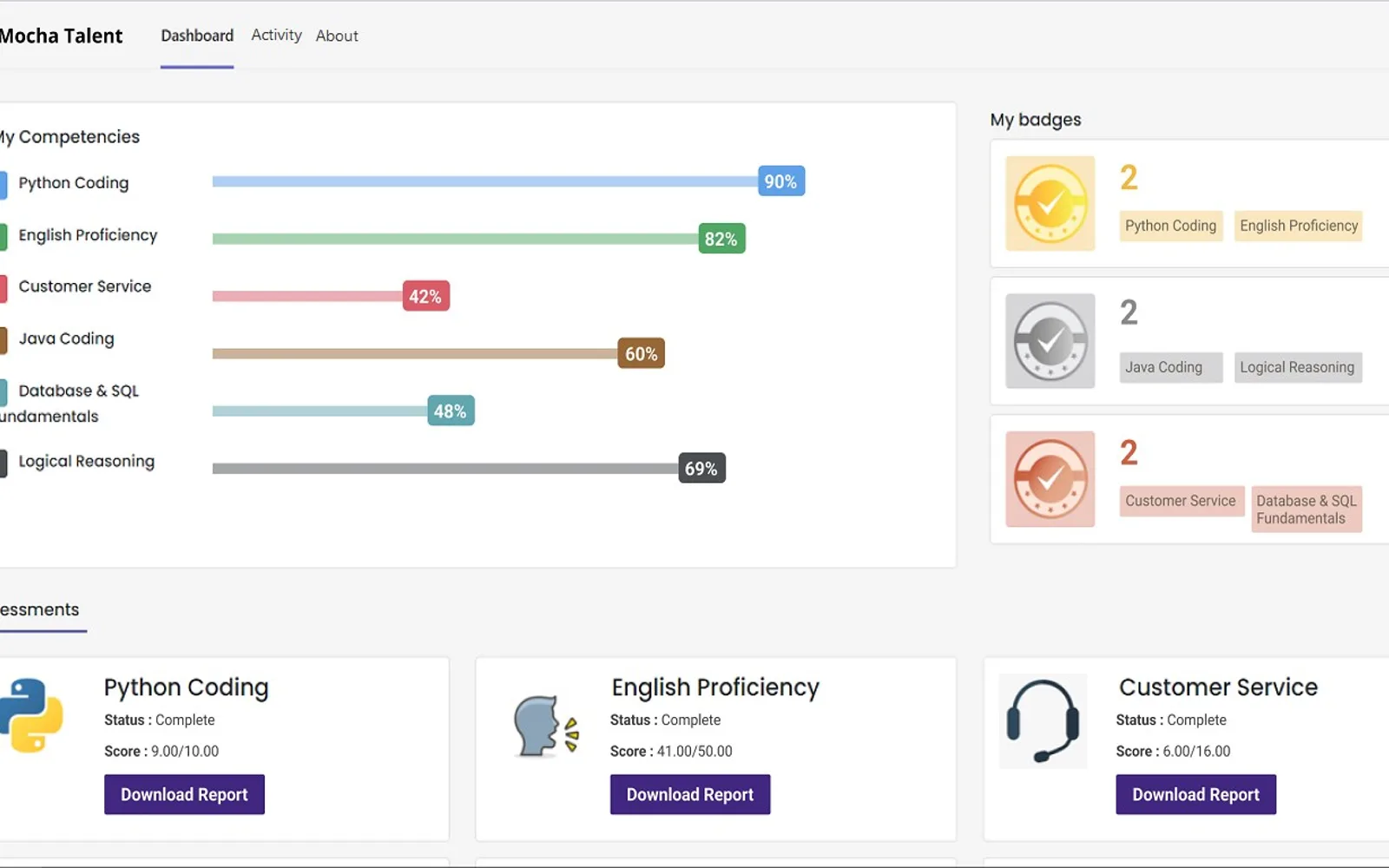Click the Java Coding silver badge tag
This screenshot has width=1389, height=868.
point(1170,367)
